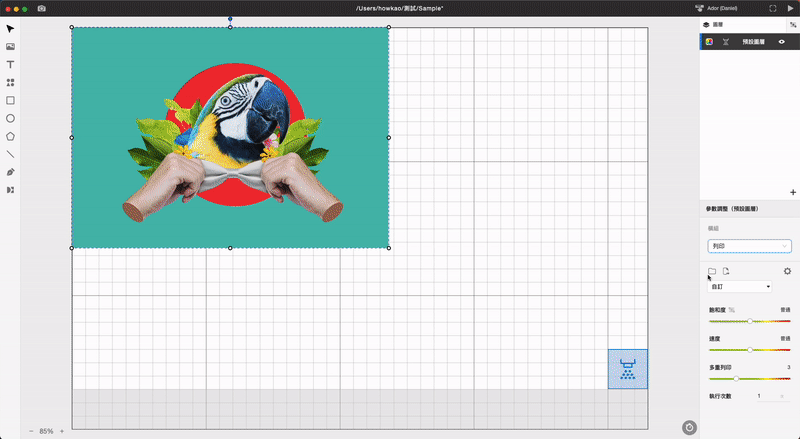
Task: Toggle visibility of 預設圖層 layer
Action: [782, 42]
